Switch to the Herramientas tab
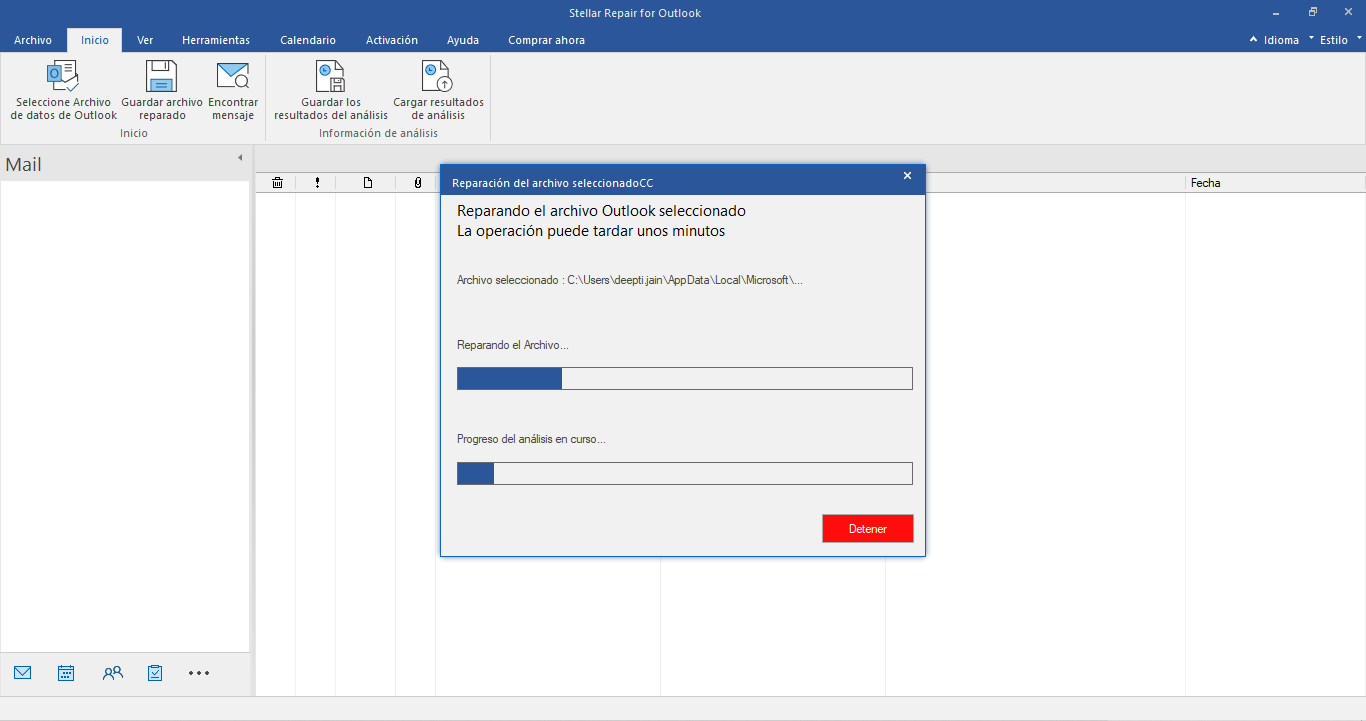Viewport: 1366px width, 721px height. [x=216, y=40]
